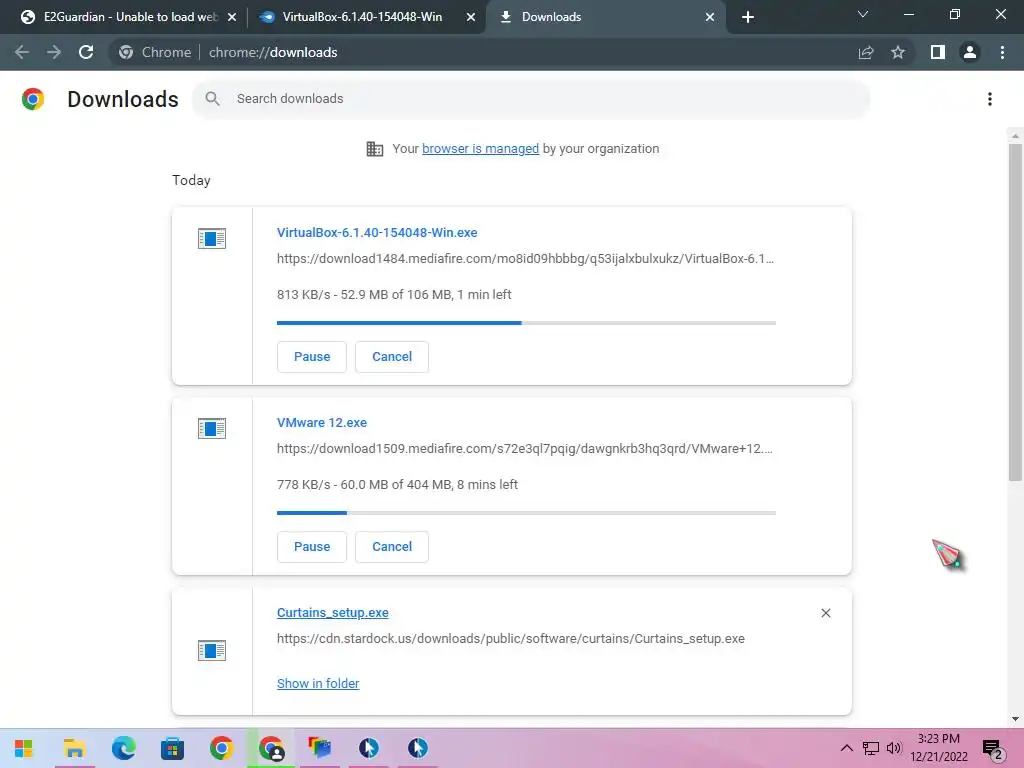Click the browser back arrow
This screenshot has height=768, width=1024.
[22, 52]
